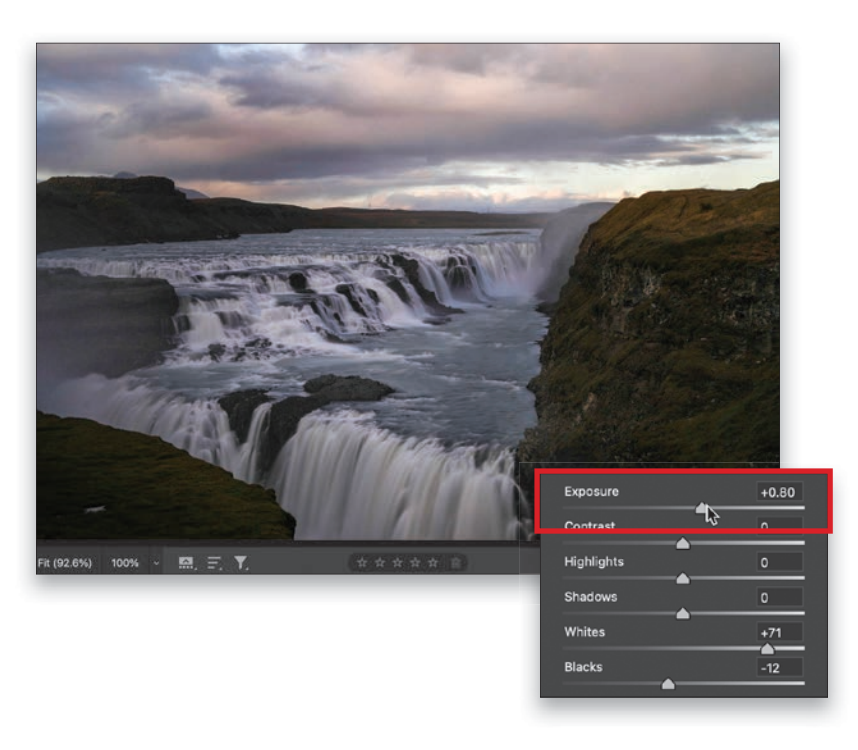Click the Whites value field +71
Screen dimensions: 858x750
coord(779,632)
